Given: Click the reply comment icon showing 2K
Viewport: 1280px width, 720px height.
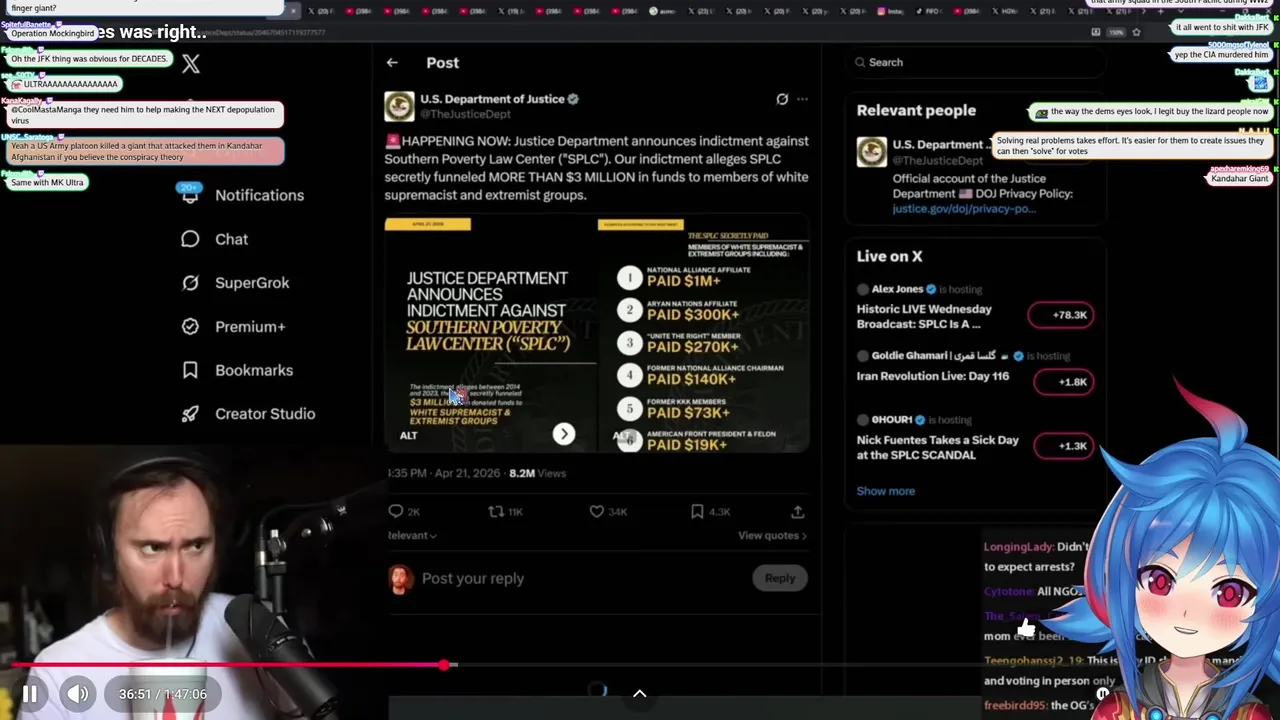Looking at the screenshot, I should tap(396, 511).
